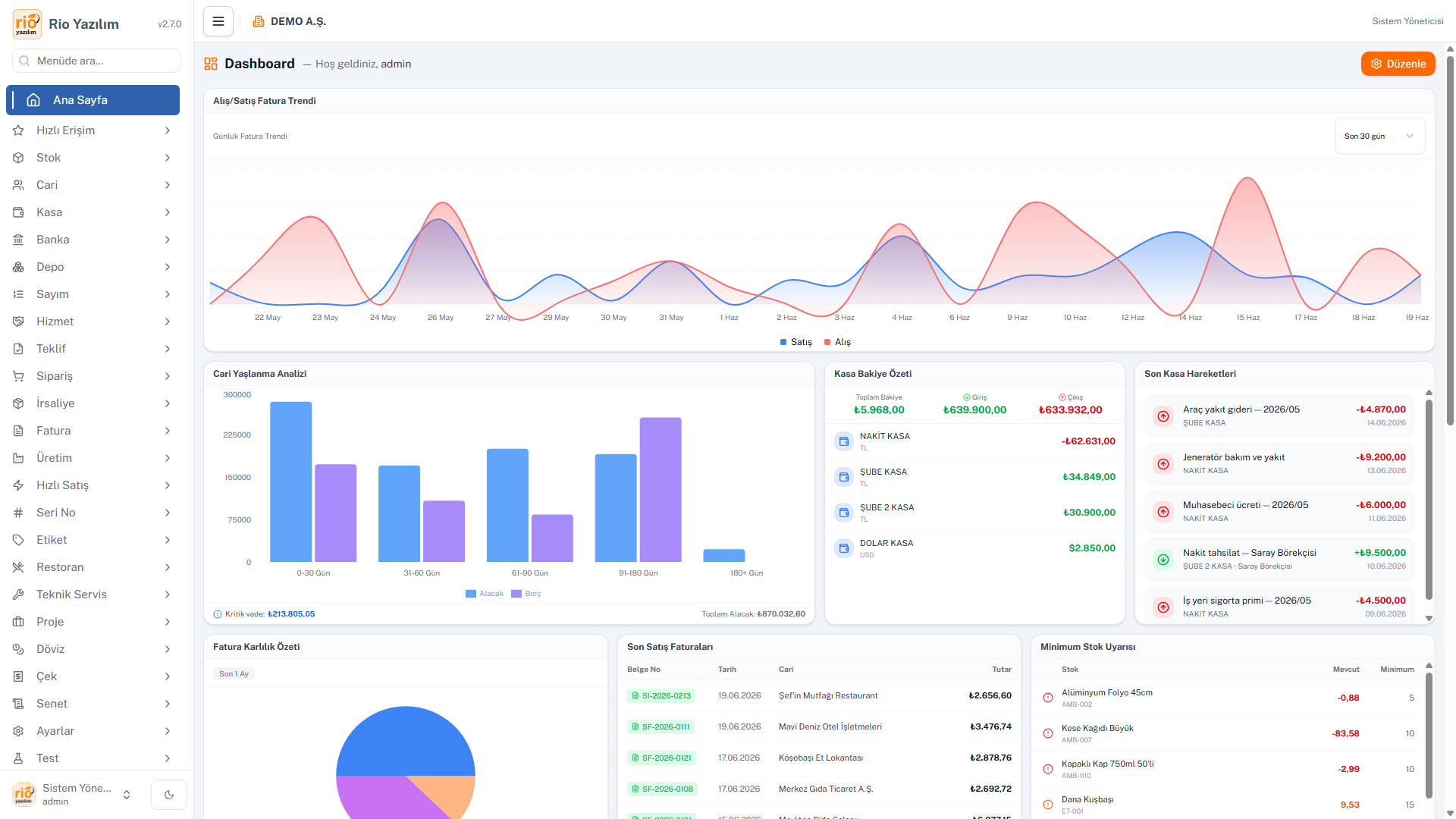
Task: Toggle the Borç series in aging legend
Action: point(526,594)
